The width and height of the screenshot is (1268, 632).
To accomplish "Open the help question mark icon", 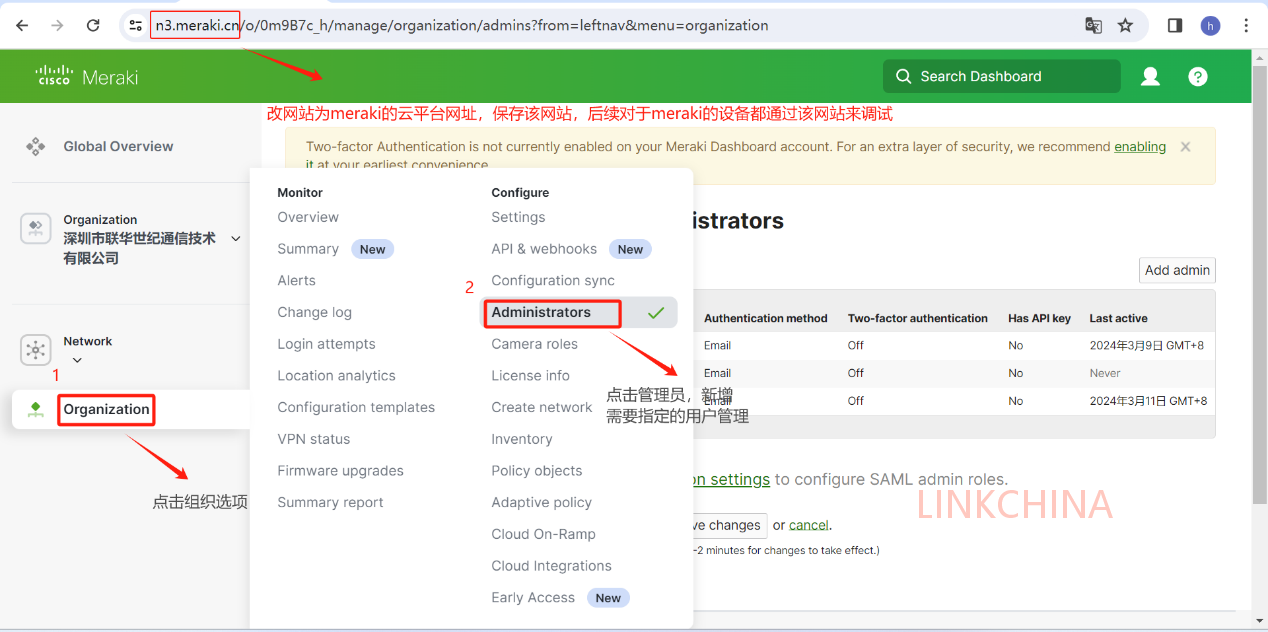I will click(x=1198, y=76).
